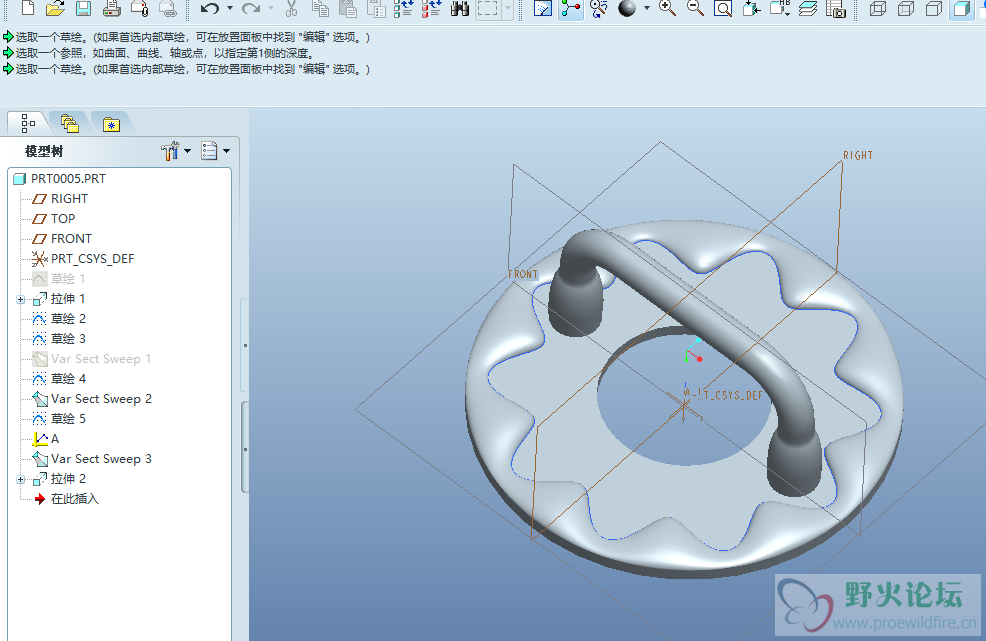Select datum graph A in tree
986x641 pixels.
click(x=46, y=439)
